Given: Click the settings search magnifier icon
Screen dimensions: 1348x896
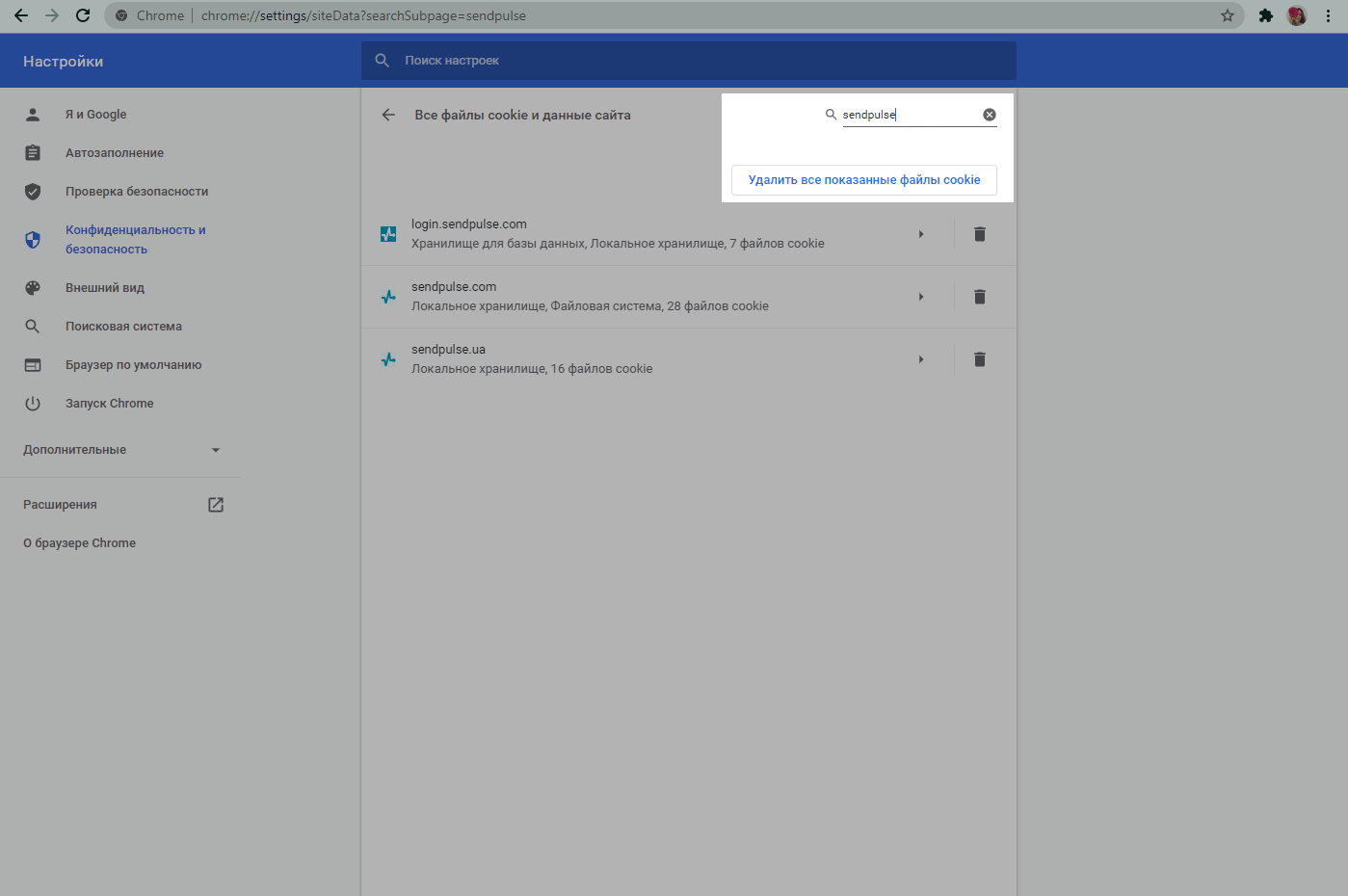Looking at the screenshot, I should tap(383, 61).
